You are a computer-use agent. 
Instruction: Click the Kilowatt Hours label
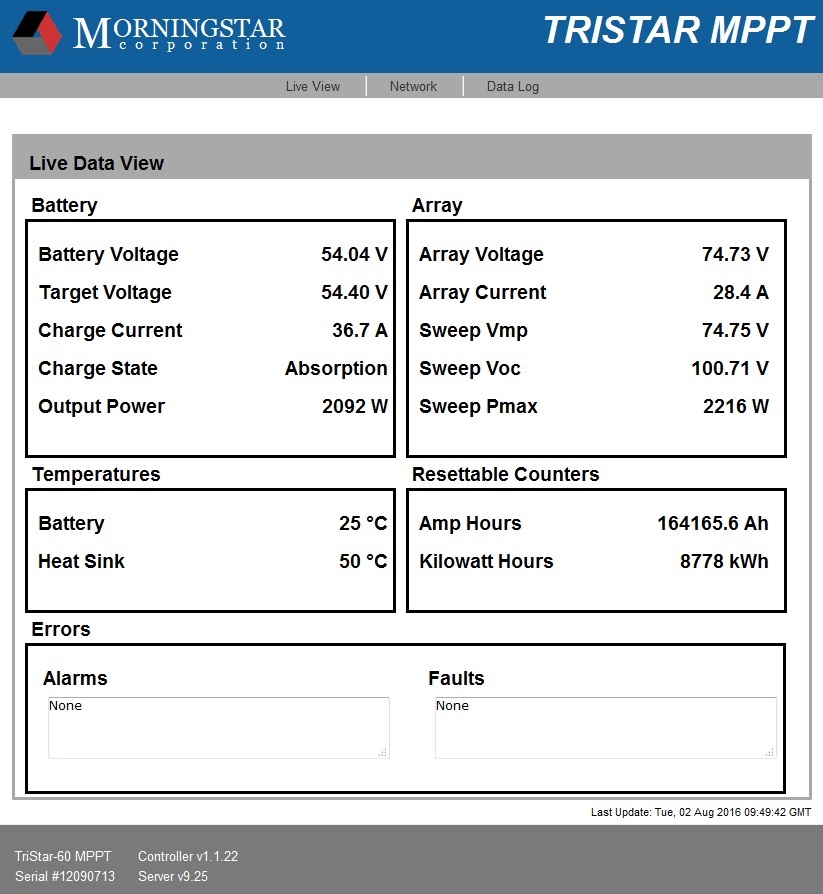pyautogui.click(x=486, y=561)
